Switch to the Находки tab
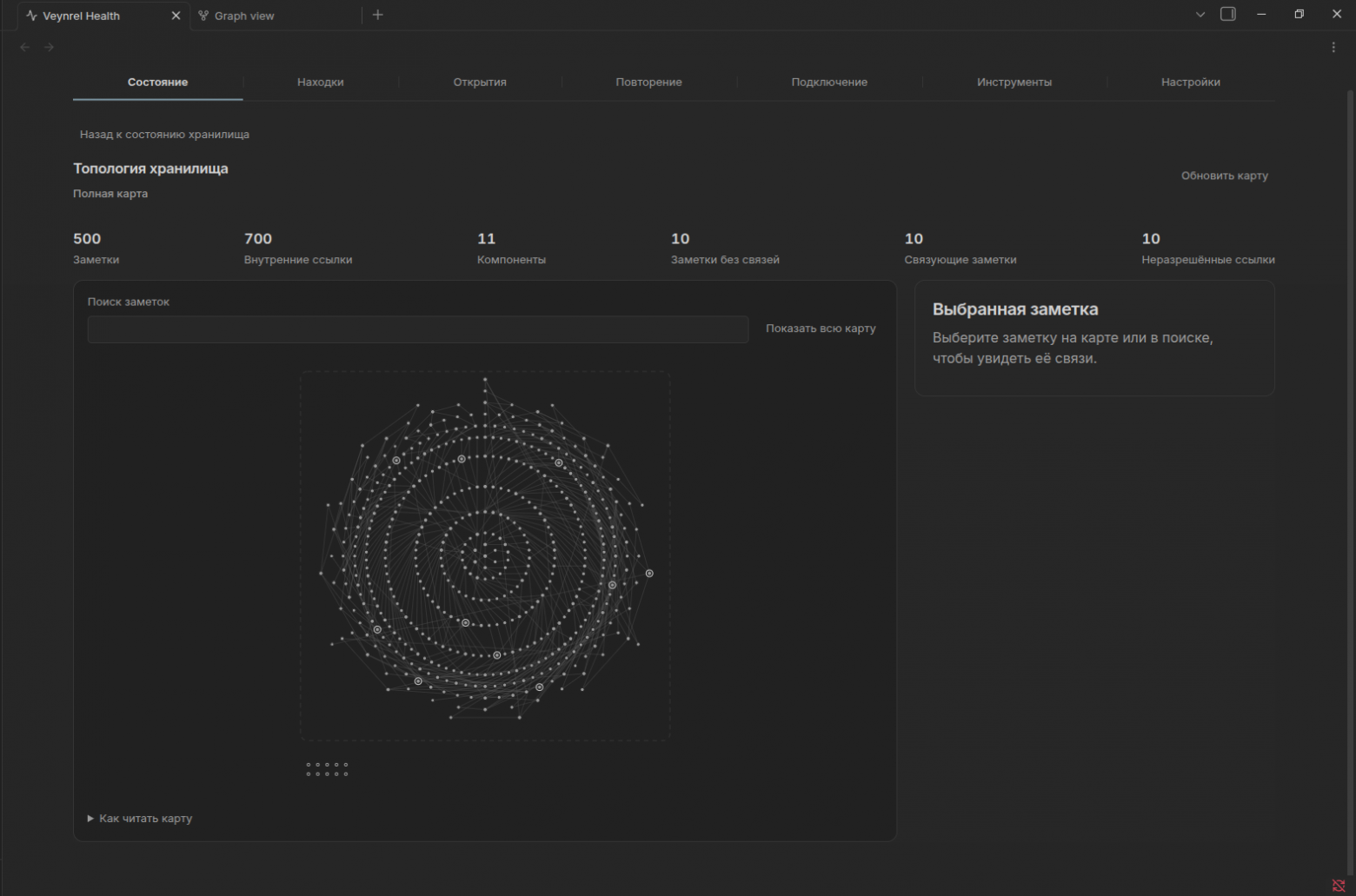 321,82
